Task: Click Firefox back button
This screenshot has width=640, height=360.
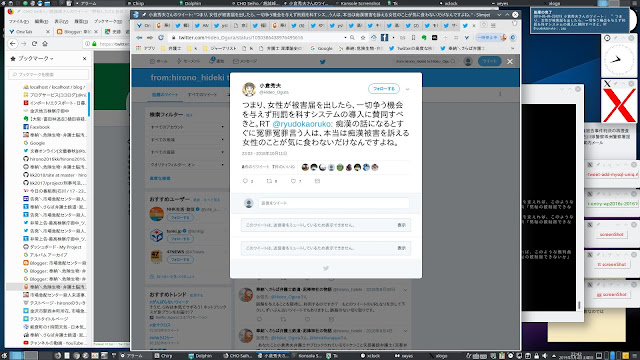Action: (13, 43)
